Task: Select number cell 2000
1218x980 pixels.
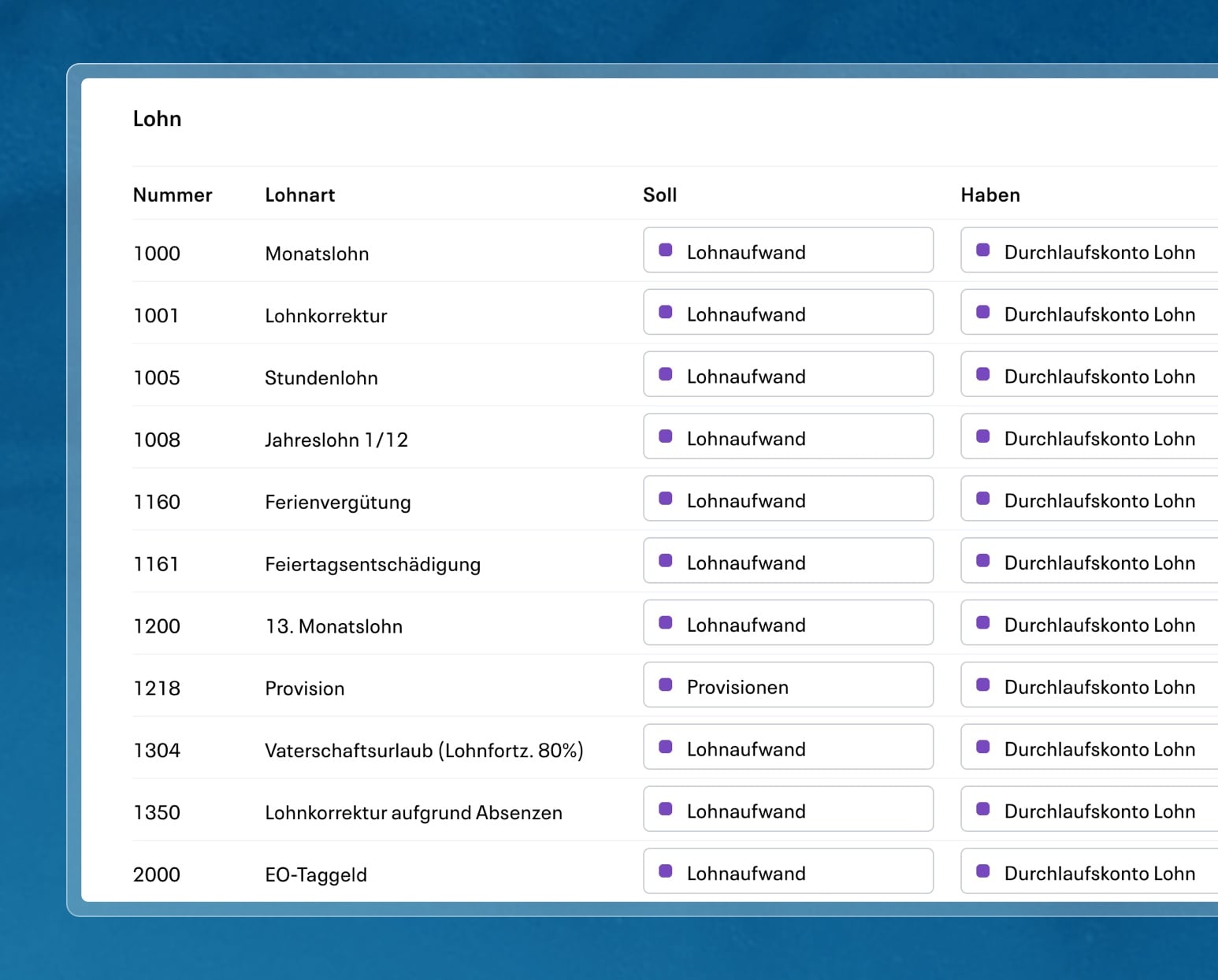Action: click(x=157, y=875)
